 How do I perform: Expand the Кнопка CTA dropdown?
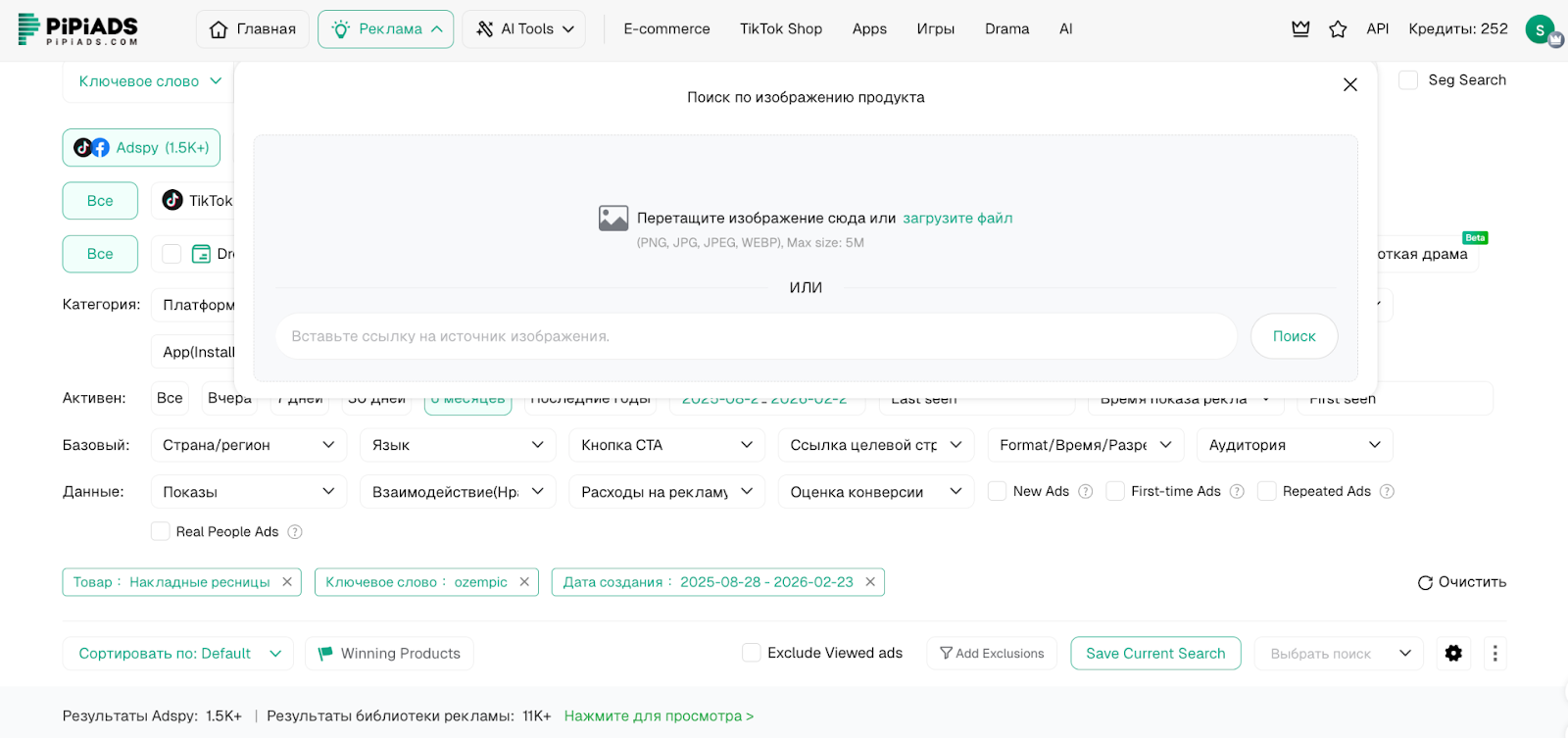tap(666, 445)
